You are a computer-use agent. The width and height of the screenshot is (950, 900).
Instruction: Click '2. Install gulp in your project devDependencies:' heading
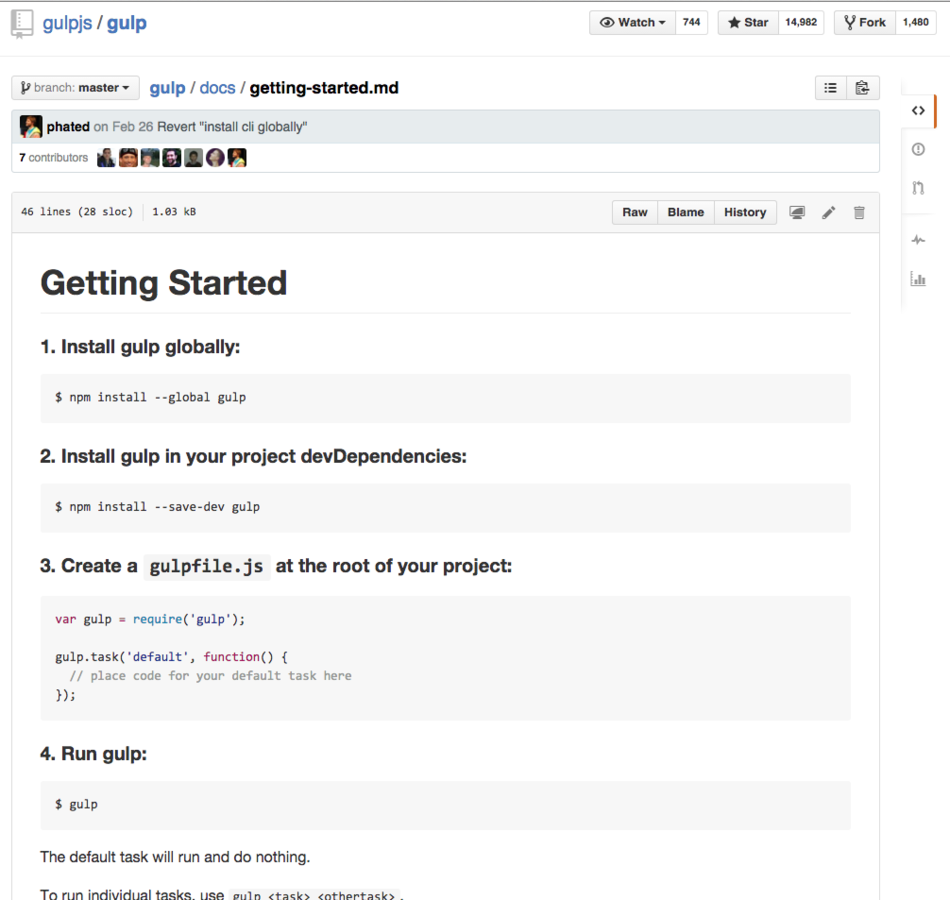[x=253, y=456]
